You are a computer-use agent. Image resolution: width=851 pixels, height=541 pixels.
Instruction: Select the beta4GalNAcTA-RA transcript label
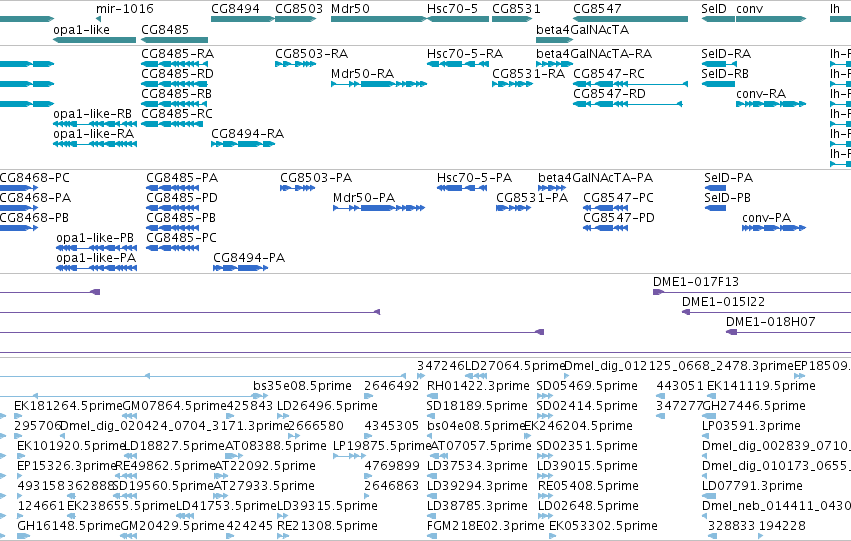coord(594,54)
